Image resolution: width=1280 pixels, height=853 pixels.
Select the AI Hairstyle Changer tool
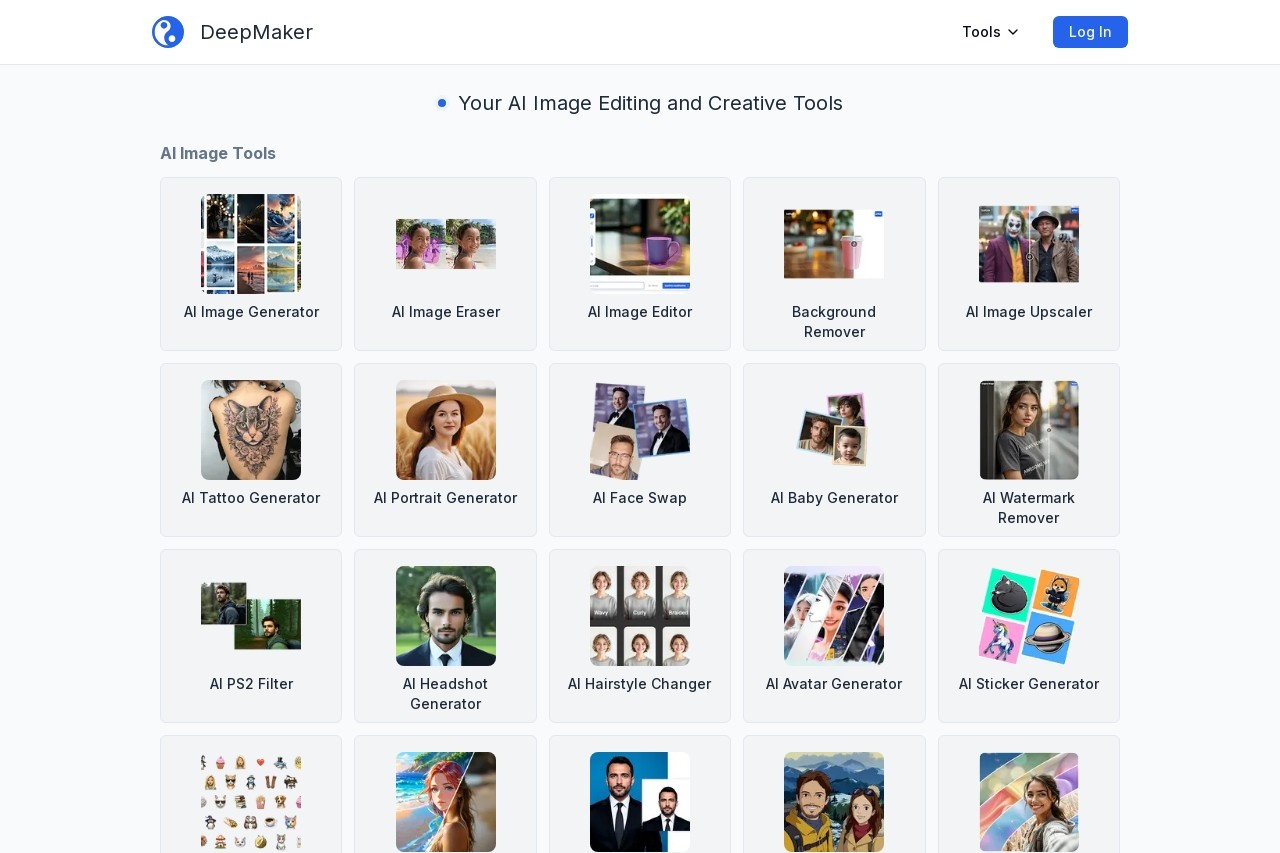coord(640,636)
